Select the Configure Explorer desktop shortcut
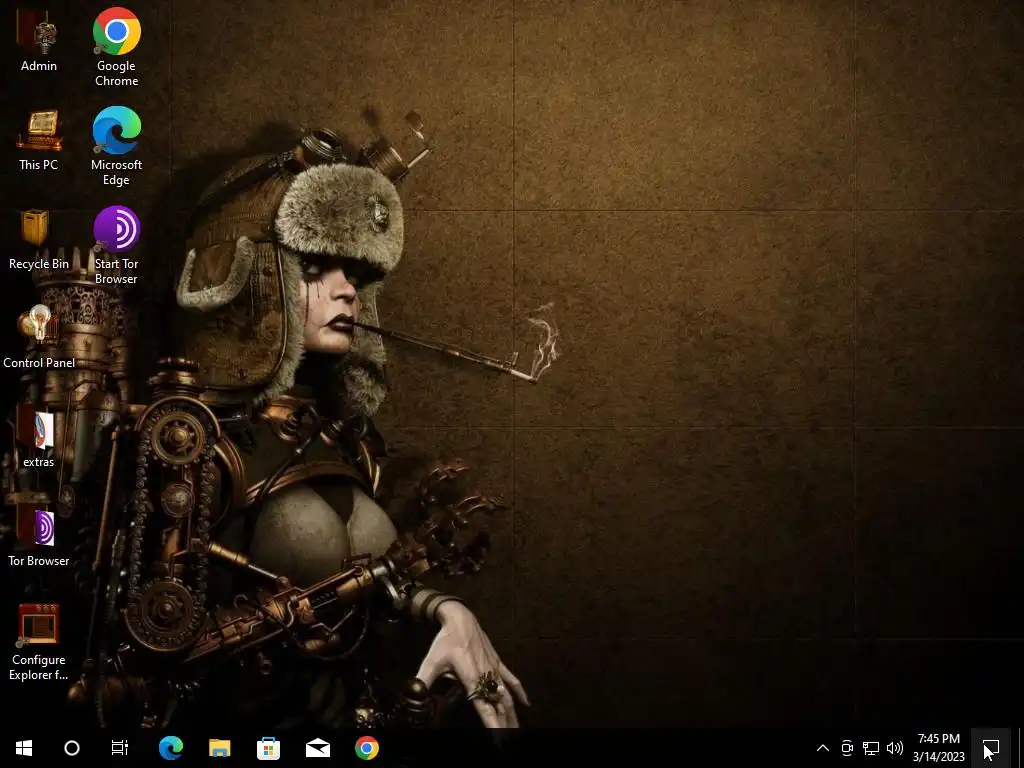This screenshot has height=768, width=1024. 39,642
